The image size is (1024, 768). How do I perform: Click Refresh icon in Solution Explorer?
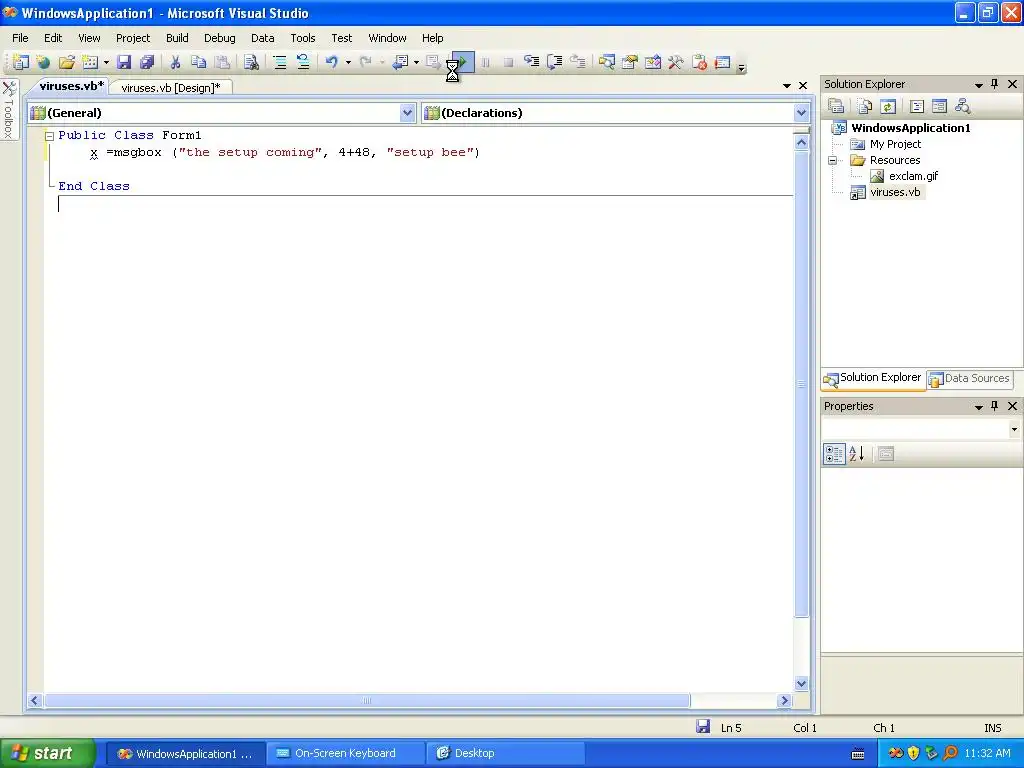888,106
